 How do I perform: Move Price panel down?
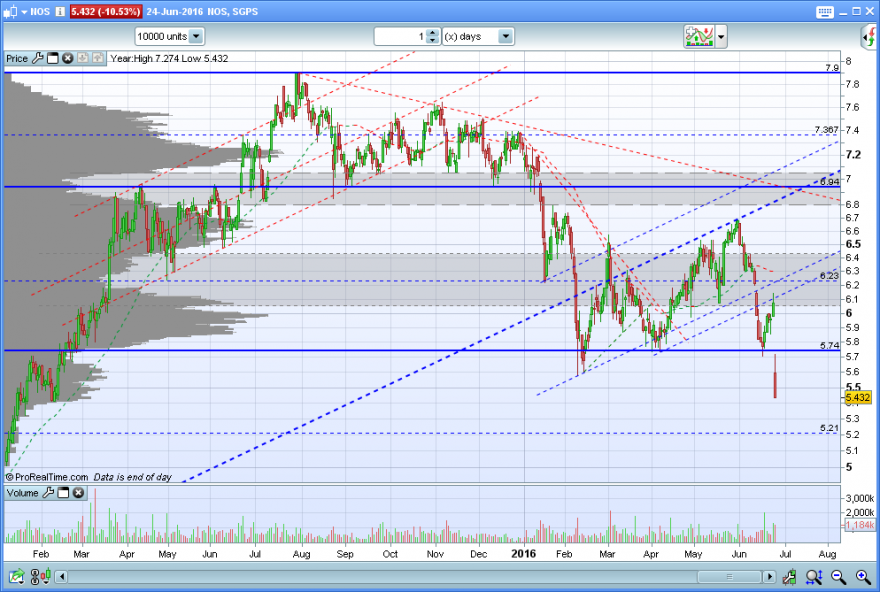click(83, 58)
